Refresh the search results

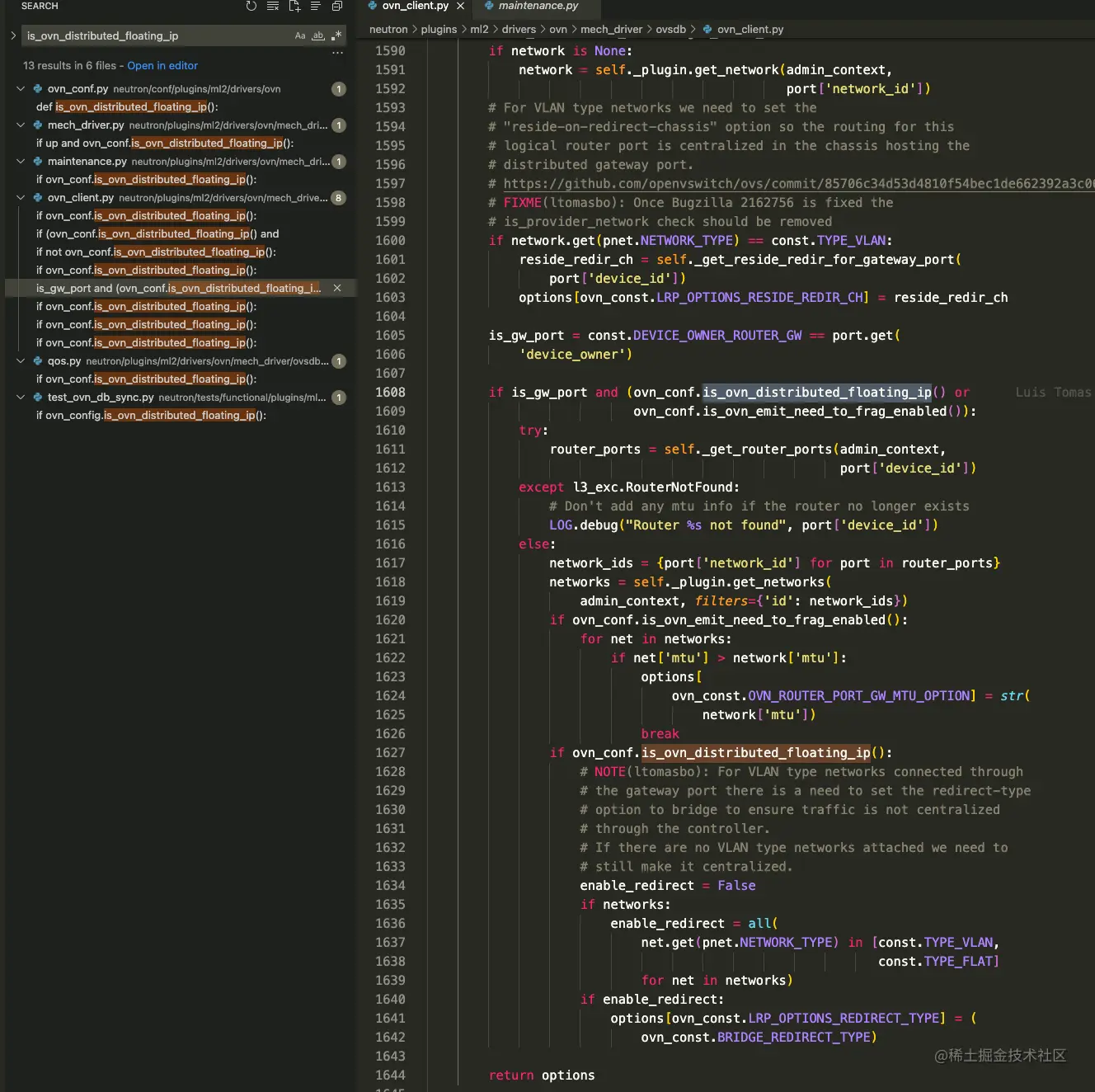pyautogui.click(x=251, y=6)
